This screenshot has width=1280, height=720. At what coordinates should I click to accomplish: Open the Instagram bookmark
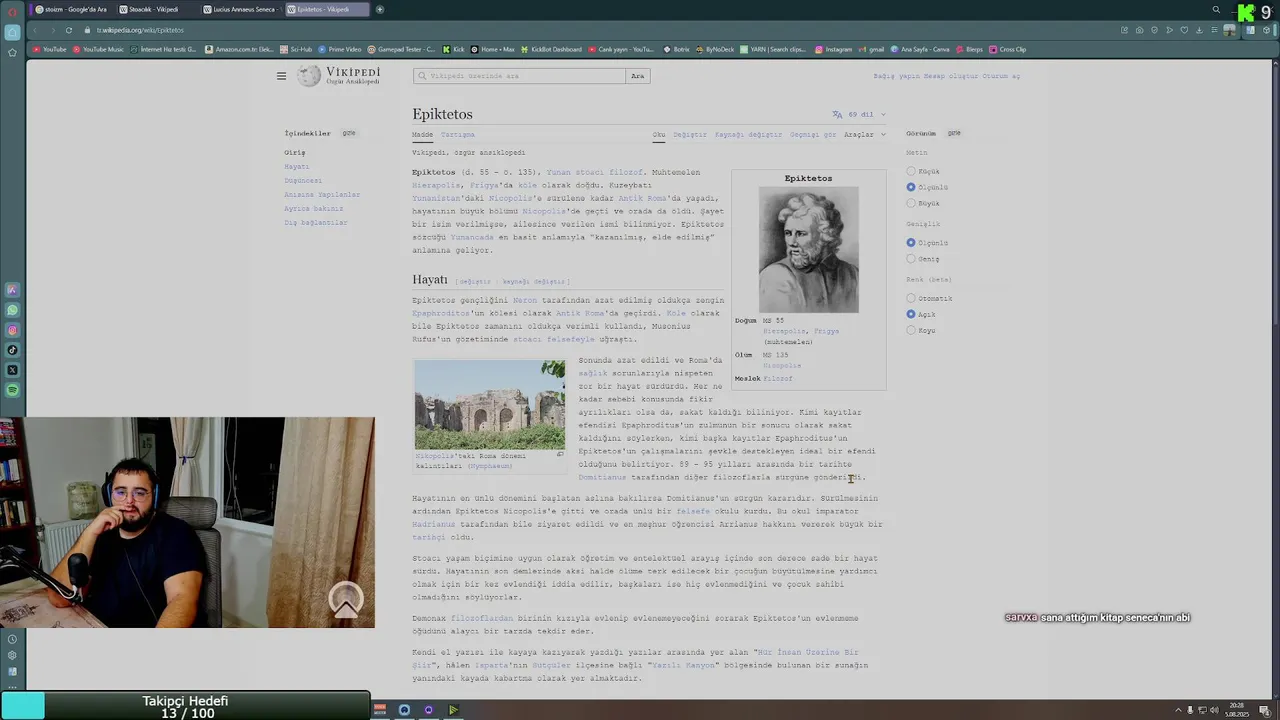pos(834,49)
